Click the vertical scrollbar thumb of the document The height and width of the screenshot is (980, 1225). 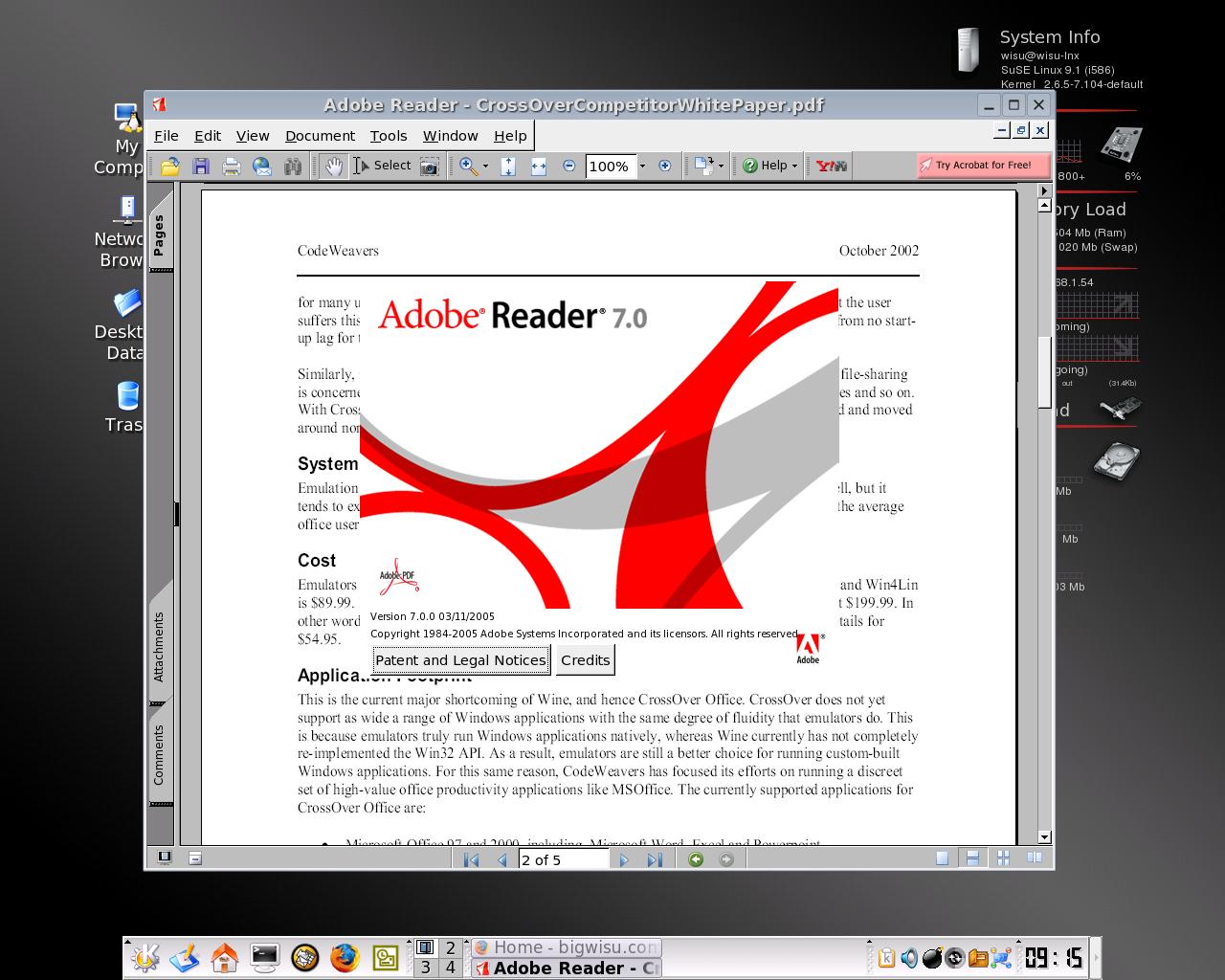click(1045, 370)
